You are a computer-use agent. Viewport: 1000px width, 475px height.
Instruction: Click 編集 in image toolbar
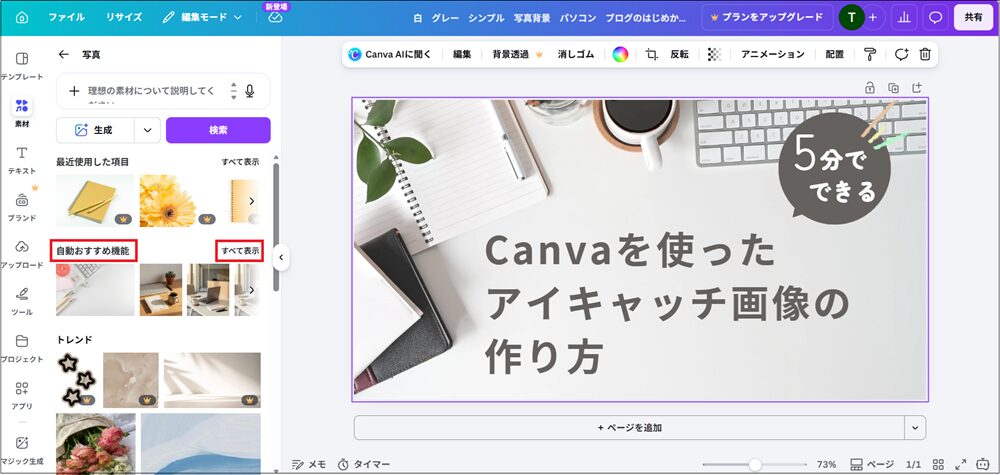(x=462, y=55)
